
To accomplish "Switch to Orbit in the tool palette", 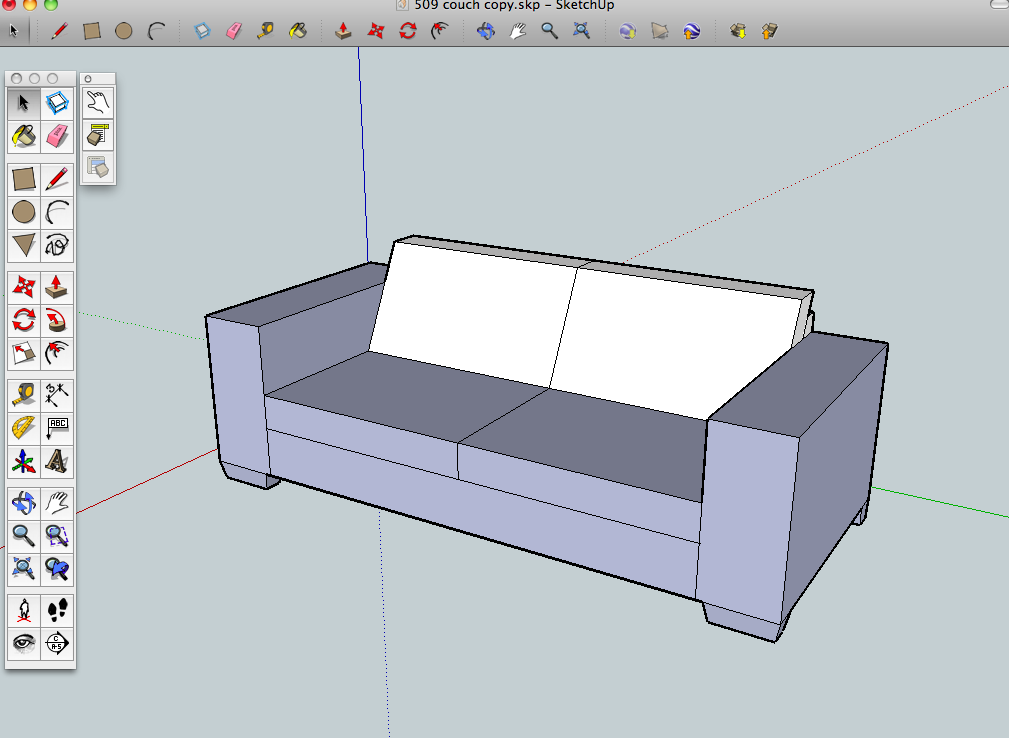I will click(24, 503).
